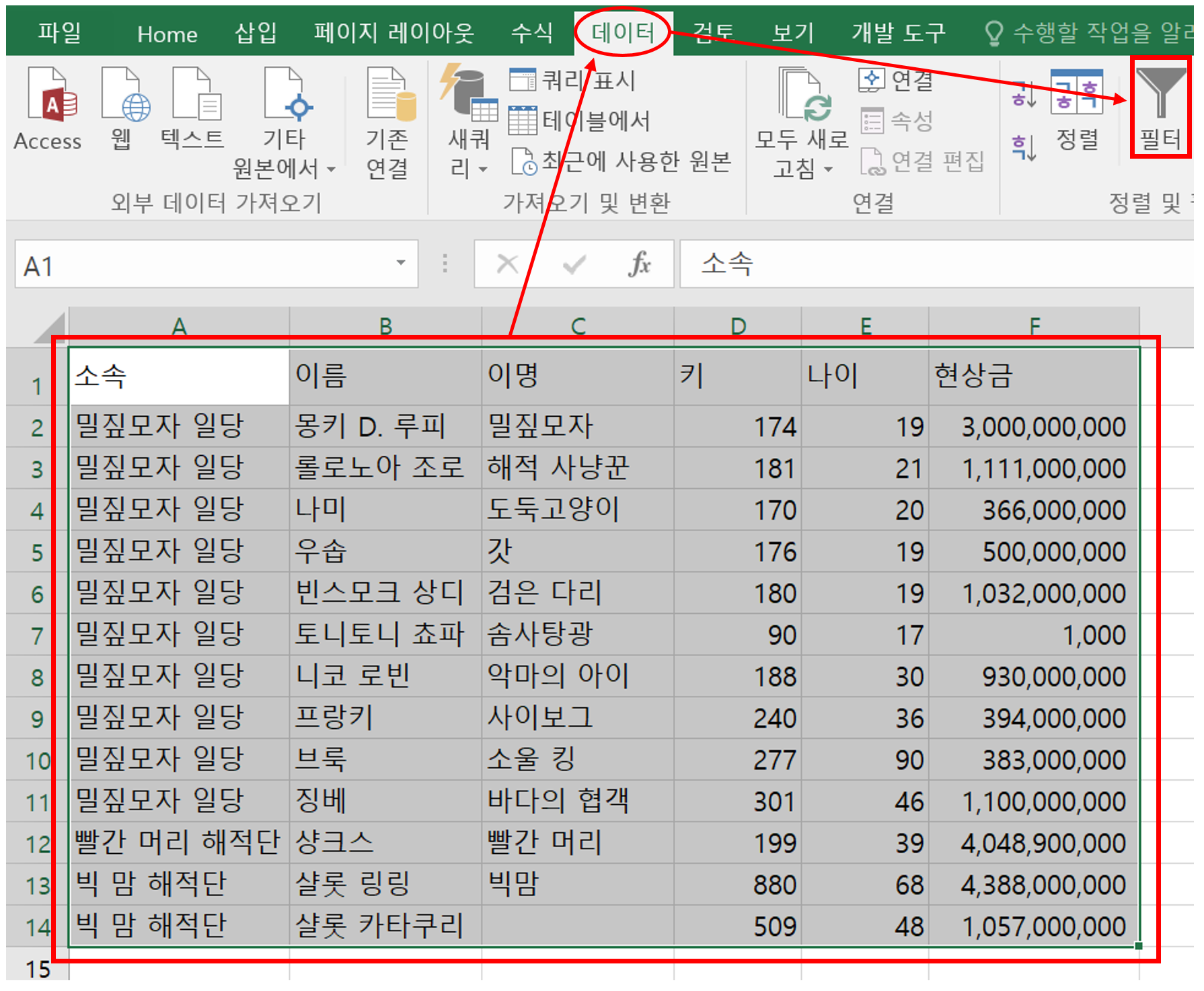This screenshot has height=991, width=1204.
Task: Click the Select All corner triangle
Action: (x=50, y=328)
